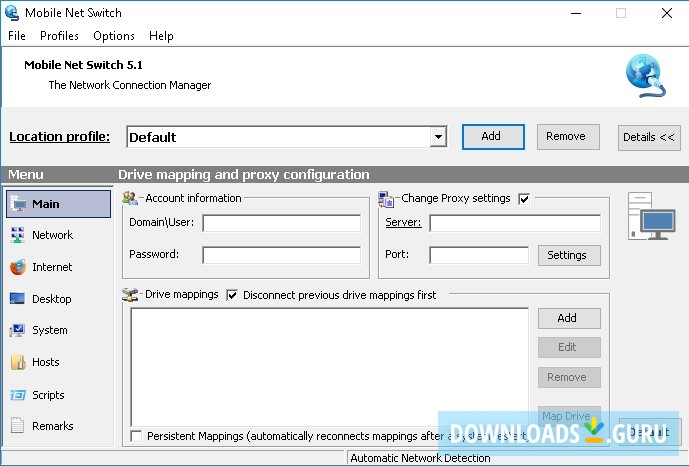Image resolution: width=689 pixels, height=466 pixels.
Task: Open the Remarks section icon
Action: coord(17,426)
